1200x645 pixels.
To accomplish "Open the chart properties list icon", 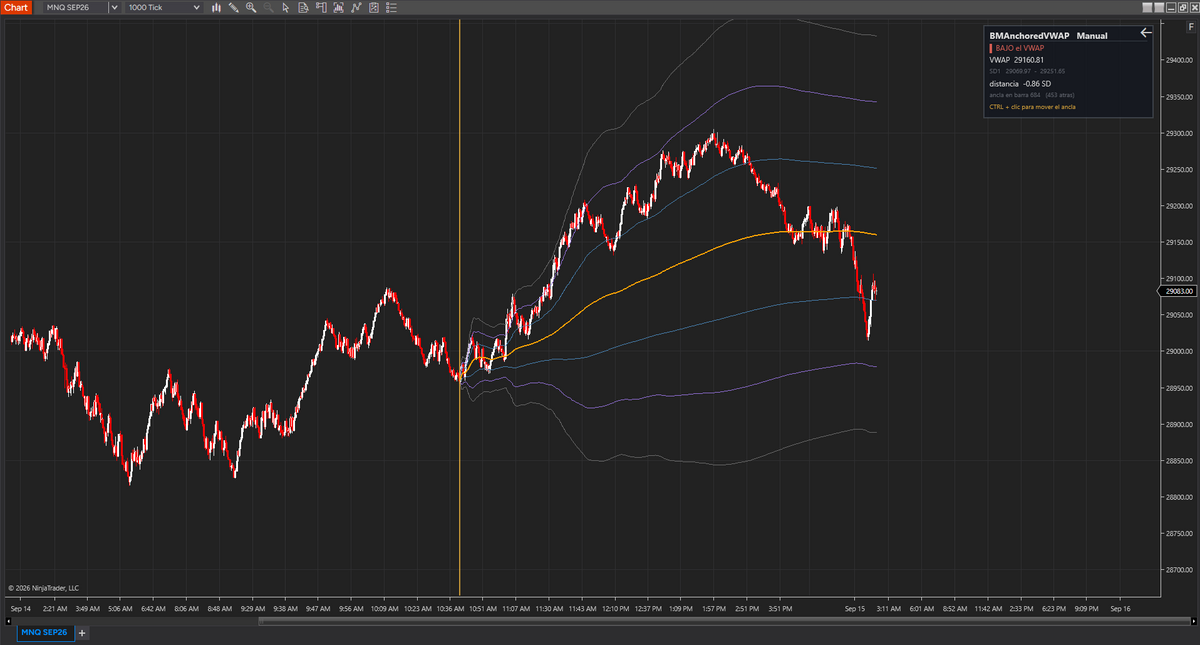I will tap(391, 7).
